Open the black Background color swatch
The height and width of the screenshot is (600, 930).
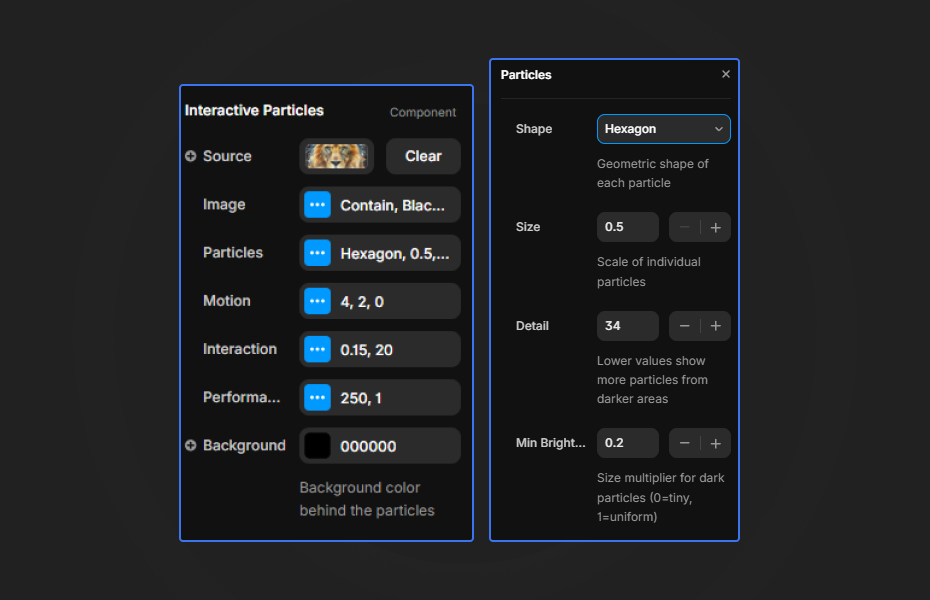316,445
